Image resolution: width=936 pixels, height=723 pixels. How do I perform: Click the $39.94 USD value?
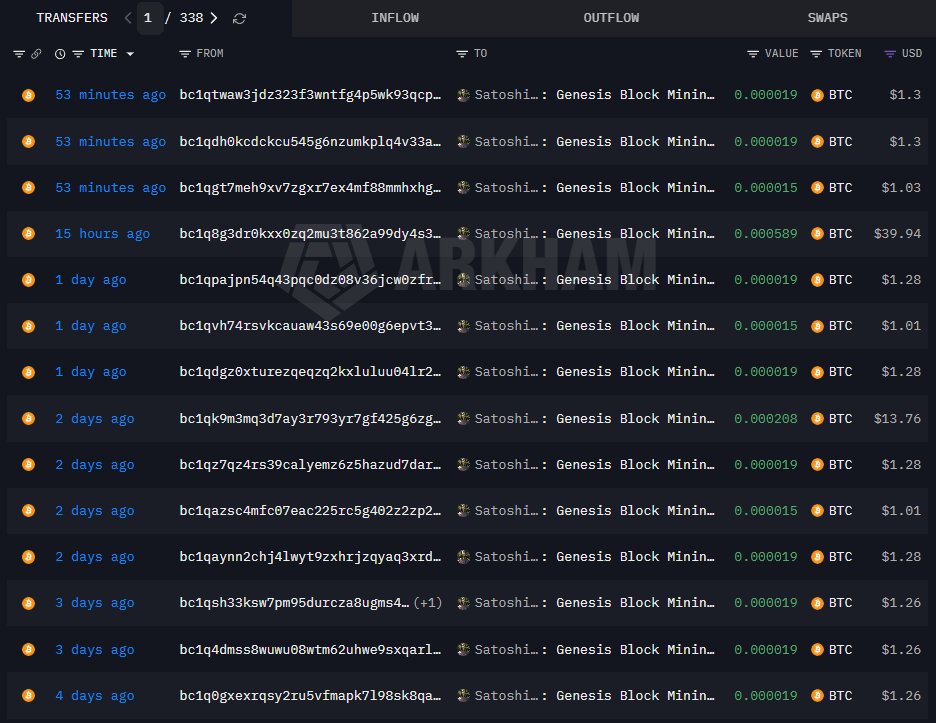click(897, 233)
